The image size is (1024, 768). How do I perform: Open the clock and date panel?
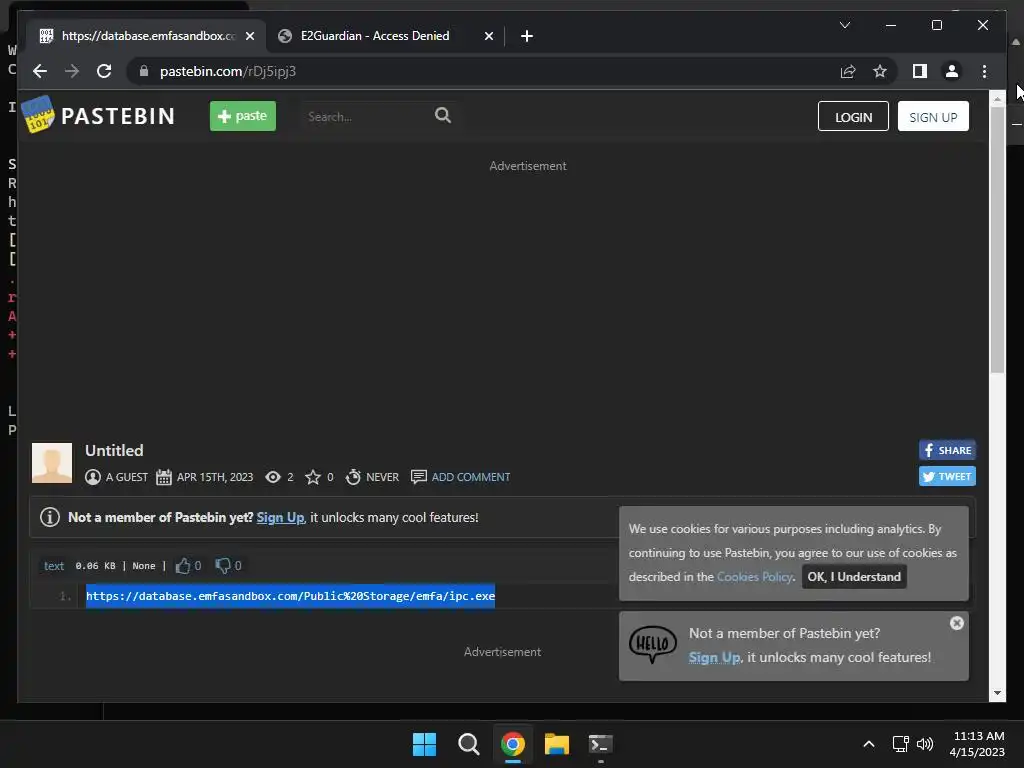(x=978, y=744)
